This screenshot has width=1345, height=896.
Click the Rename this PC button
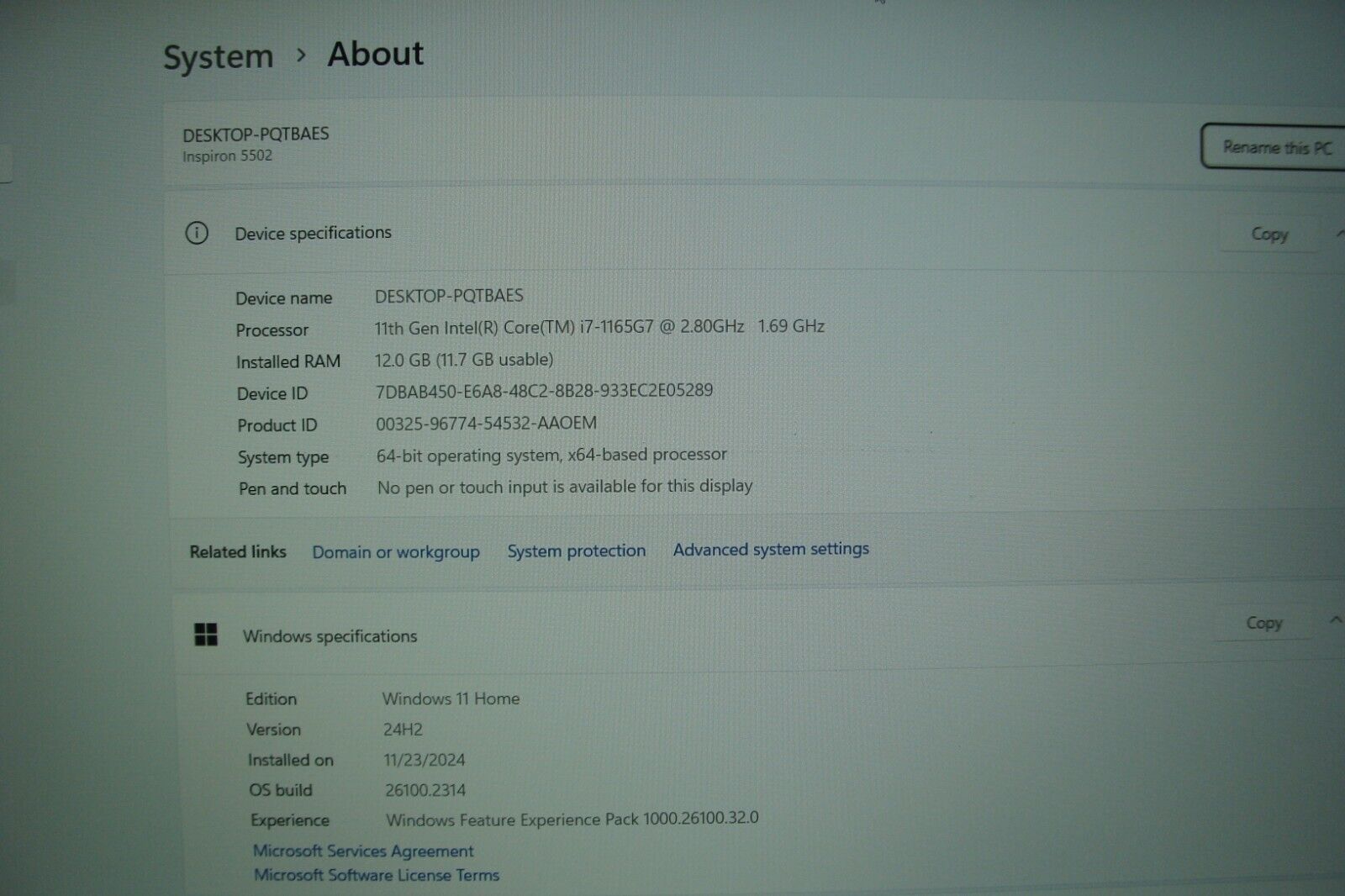[1274, 147]
